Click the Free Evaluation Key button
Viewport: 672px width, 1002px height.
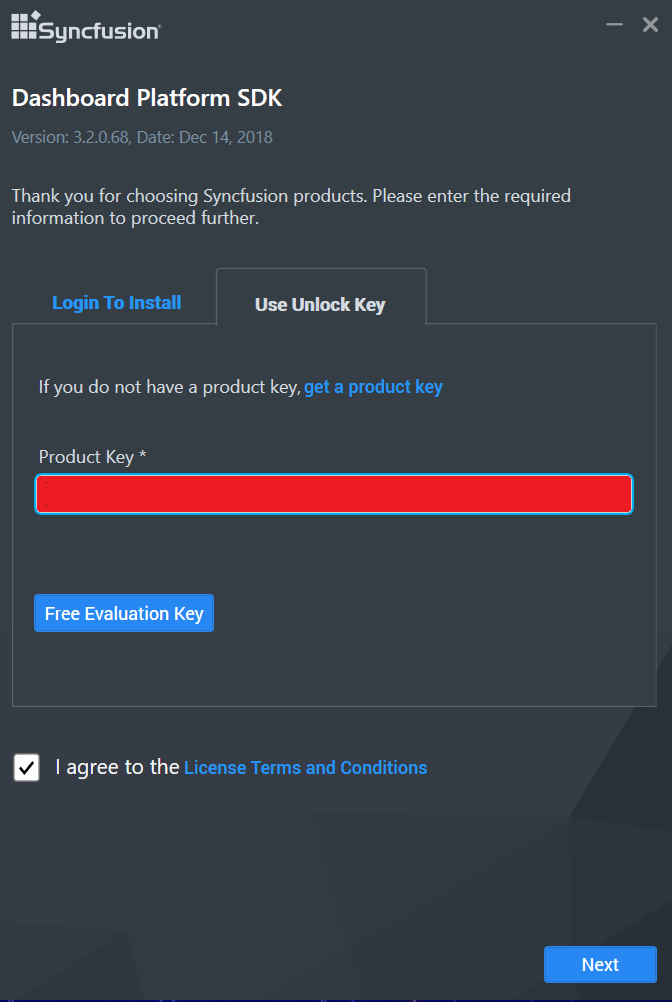pos(123,612)
